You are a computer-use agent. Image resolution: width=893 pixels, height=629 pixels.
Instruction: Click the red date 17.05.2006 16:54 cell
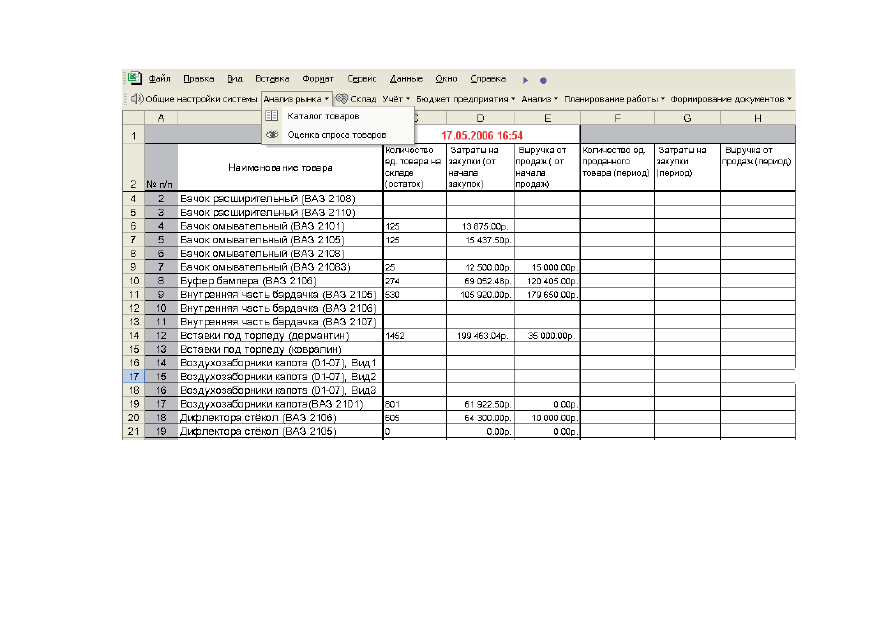coord(482,136)
